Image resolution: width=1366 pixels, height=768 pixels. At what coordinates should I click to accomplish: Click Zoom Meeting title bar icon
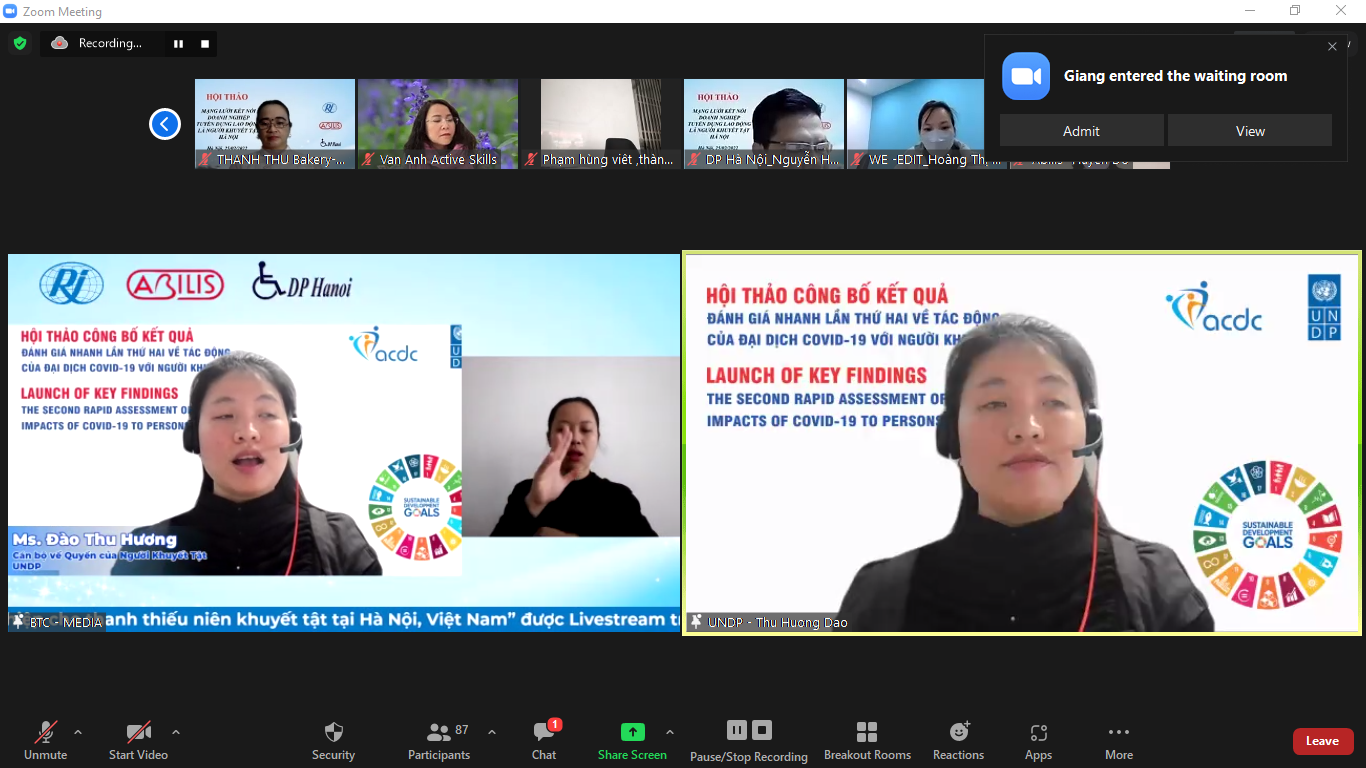[x=10, y=11]
